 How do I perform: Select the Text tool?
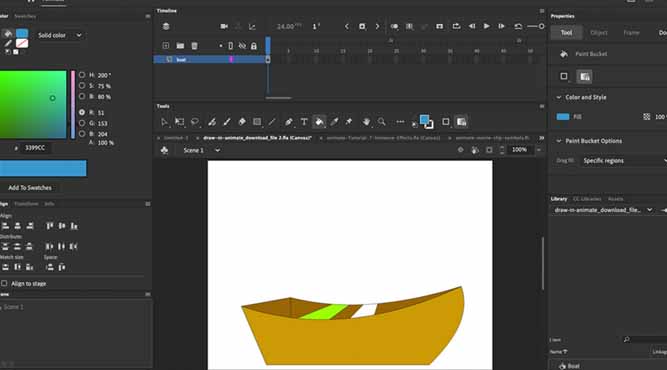point(304,122)
